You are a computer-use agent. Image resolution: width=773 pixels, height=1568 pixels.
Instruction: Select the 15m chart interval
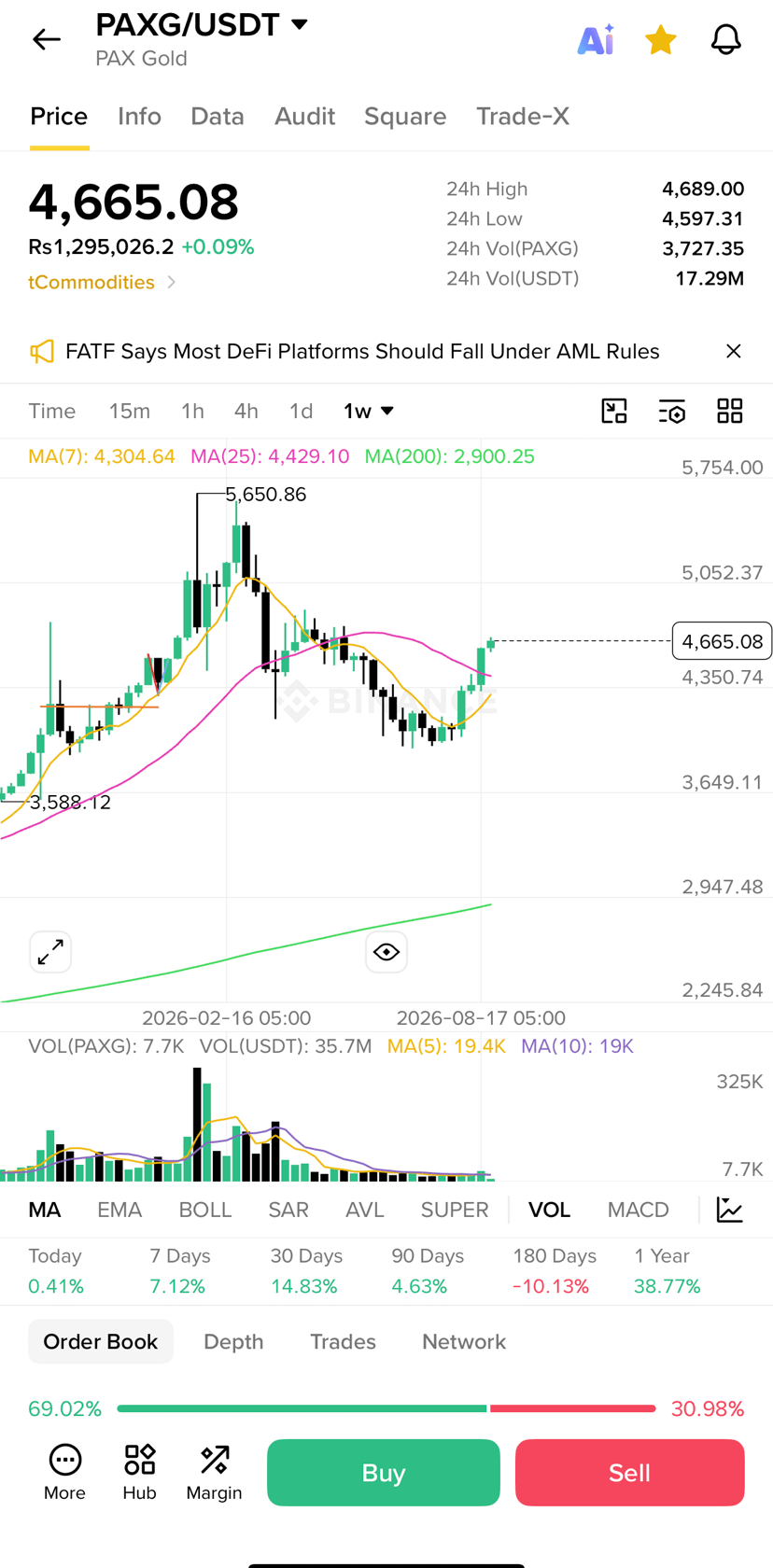130,412
